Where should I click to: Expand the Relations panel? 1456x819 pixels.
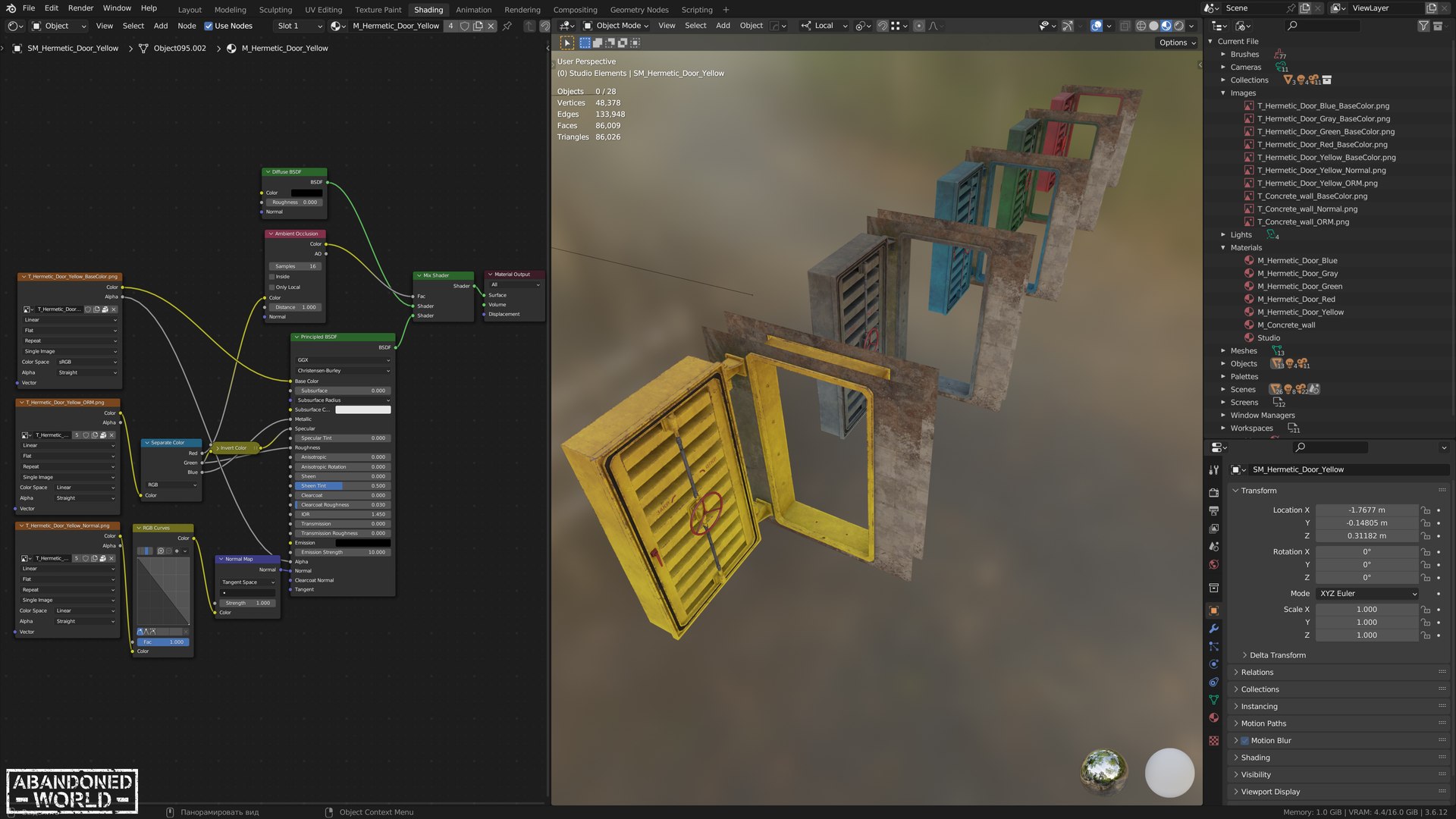click(1257, 673)
